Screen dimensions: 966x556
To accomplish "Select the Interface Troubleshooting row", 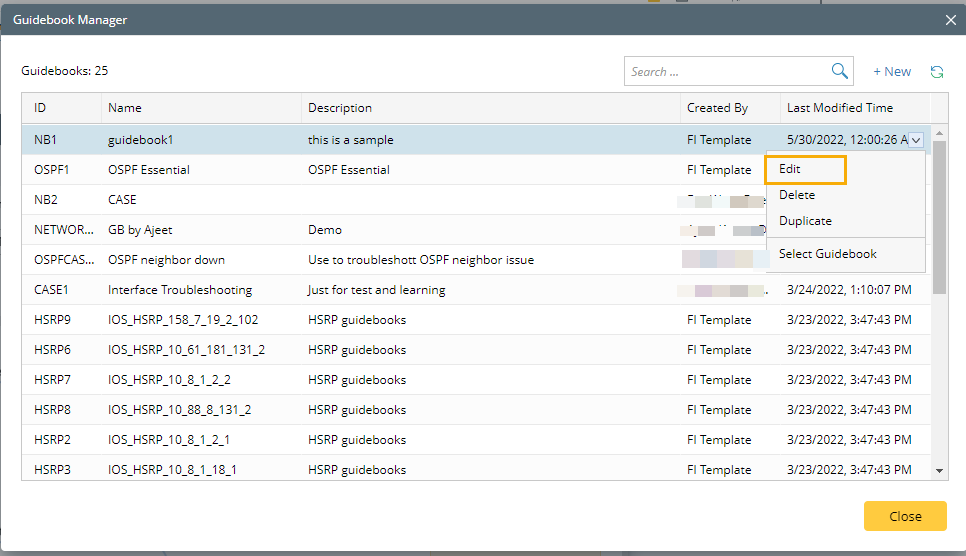I will click(x=180, y=290).
